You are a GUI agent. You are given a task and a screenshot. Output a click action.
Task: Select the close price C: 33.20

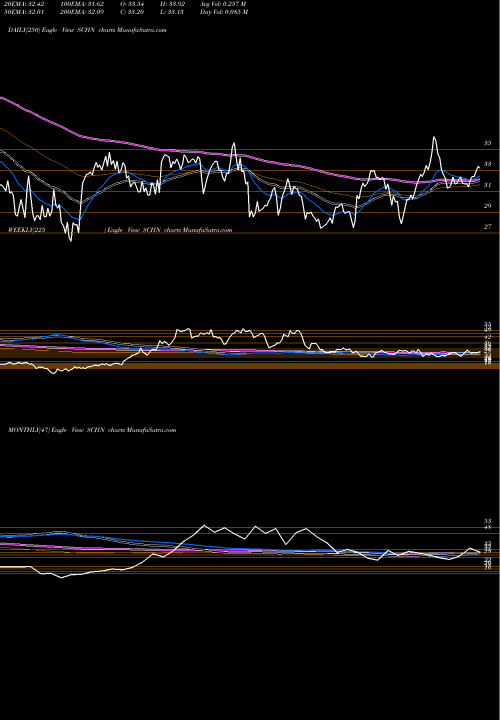click(x=134, y=12)
